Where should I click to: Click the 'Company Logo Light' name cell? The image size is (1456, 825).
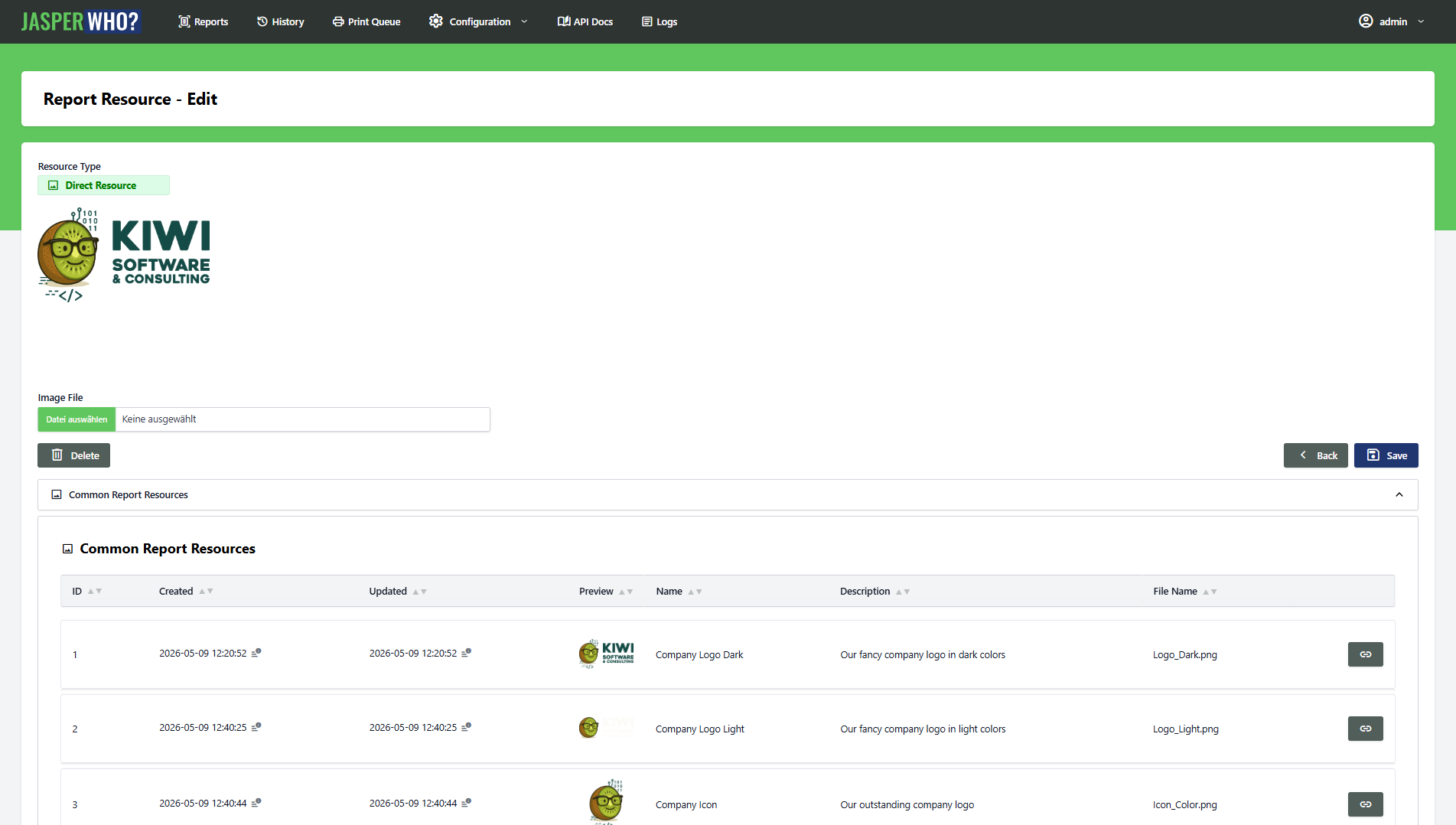point(700,729)
